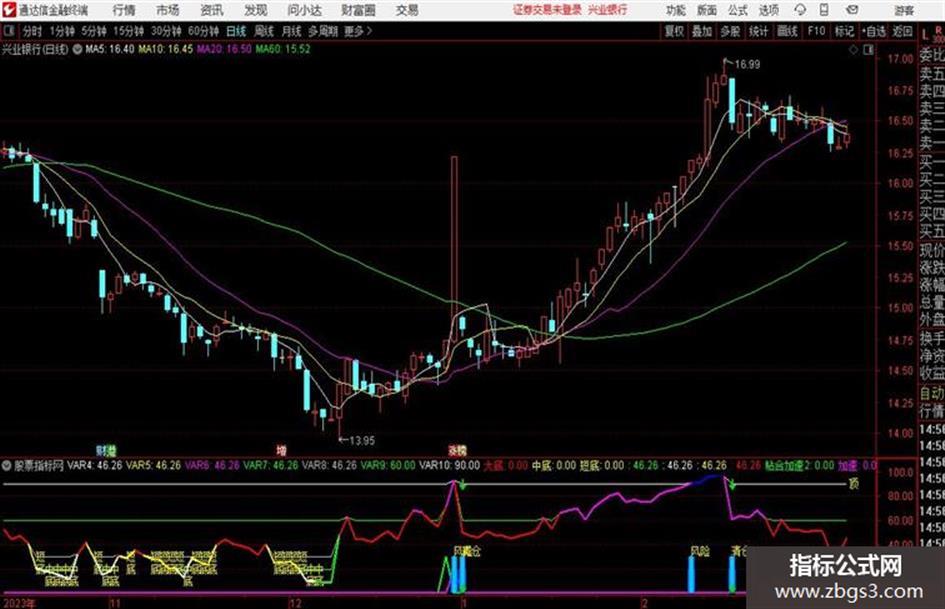Image resolution: width=945 pixels, height=609 pixels.
Task: Select the 月线 monthly chart tab
Action: coord(292,31)
